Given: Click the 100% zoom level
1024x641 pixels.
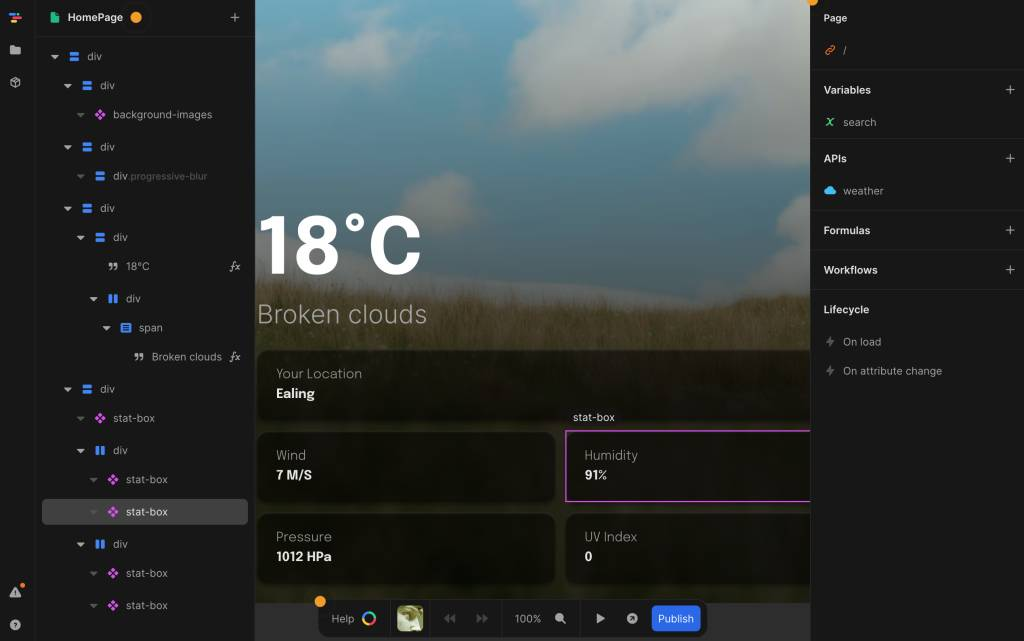Looking at the screenshot, I should (528, 619).
